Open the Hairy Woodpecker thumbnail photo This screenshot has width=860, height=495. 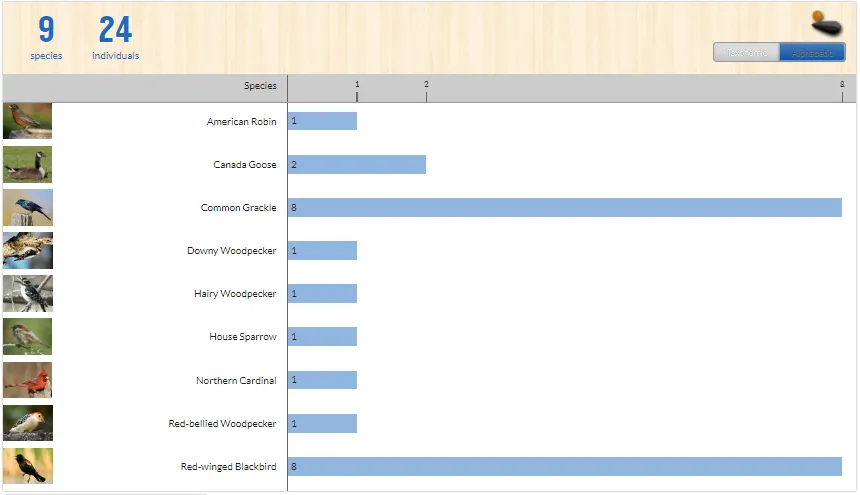[27, 293]
